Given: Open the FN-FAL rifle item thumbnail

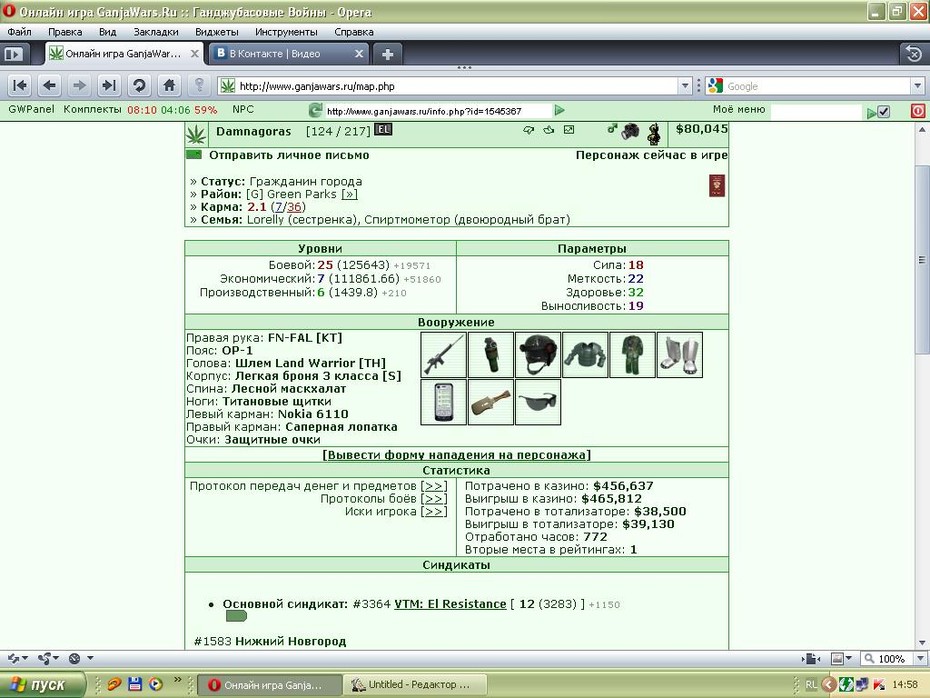Looking at the screenshot, I should pos(443,355).
